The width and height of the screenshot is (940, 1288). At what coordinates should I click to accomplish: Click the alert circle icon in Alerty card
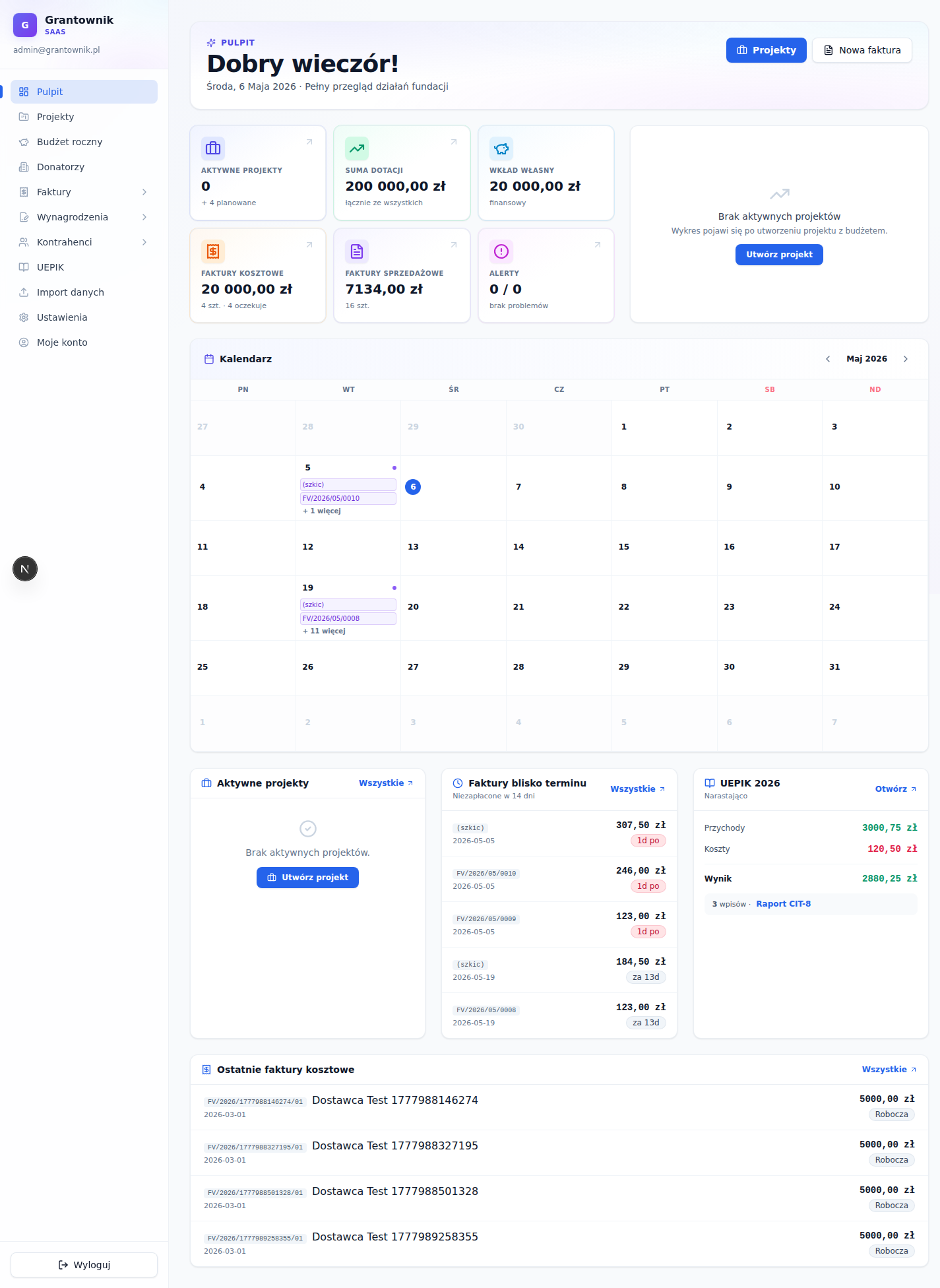501,251
